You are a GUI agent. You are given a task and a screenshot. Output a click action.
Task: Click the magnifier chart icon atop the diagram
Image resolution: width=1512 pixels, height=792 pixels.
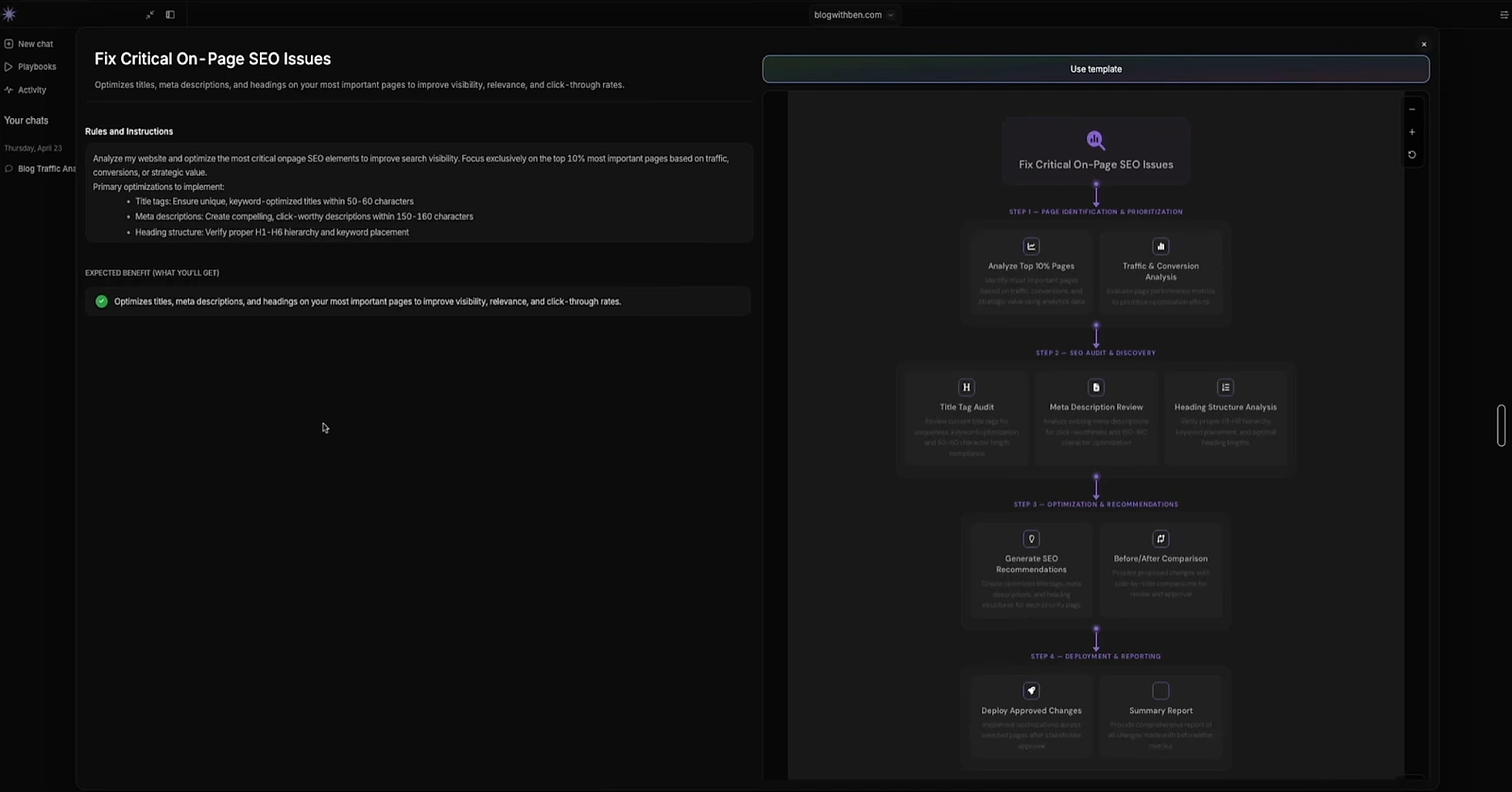coord(1095,140)
